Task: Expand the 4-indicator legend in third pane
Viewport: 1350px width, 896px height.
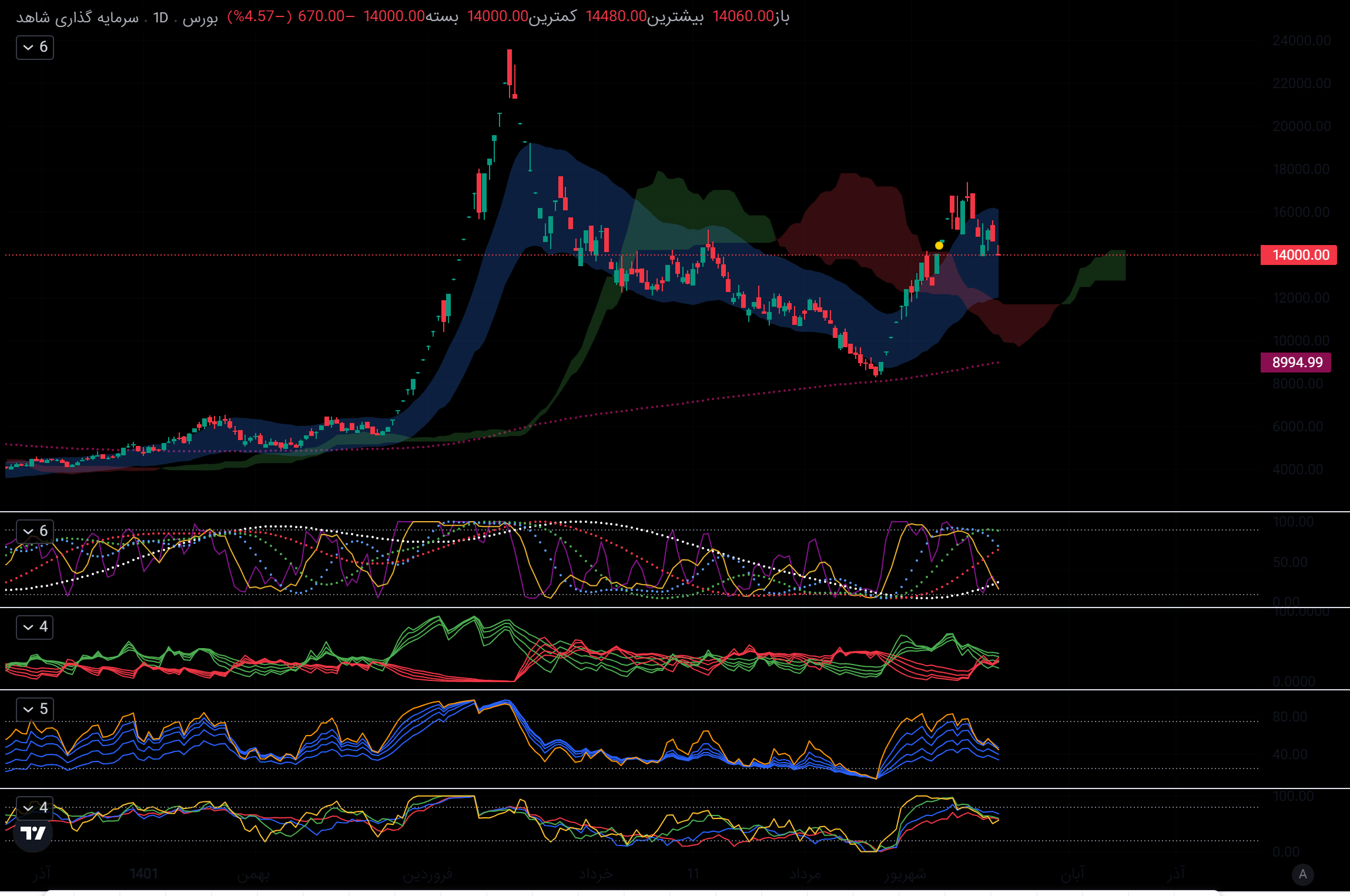Action: pyautogui.click(x=35, y=627)
